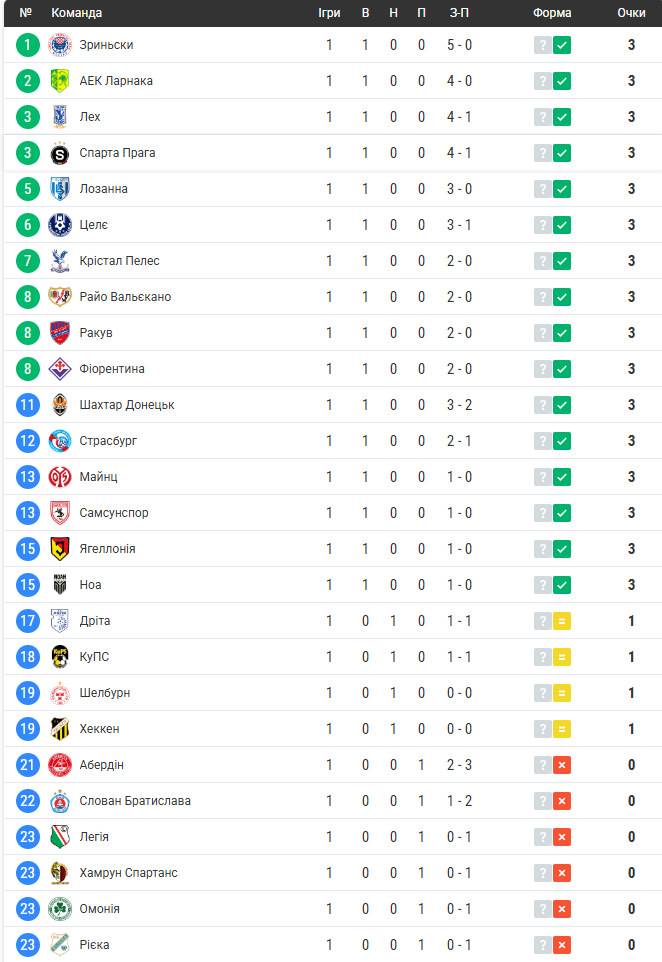Click the green position badge number 1
662x962 pixels.
(28, 45)
